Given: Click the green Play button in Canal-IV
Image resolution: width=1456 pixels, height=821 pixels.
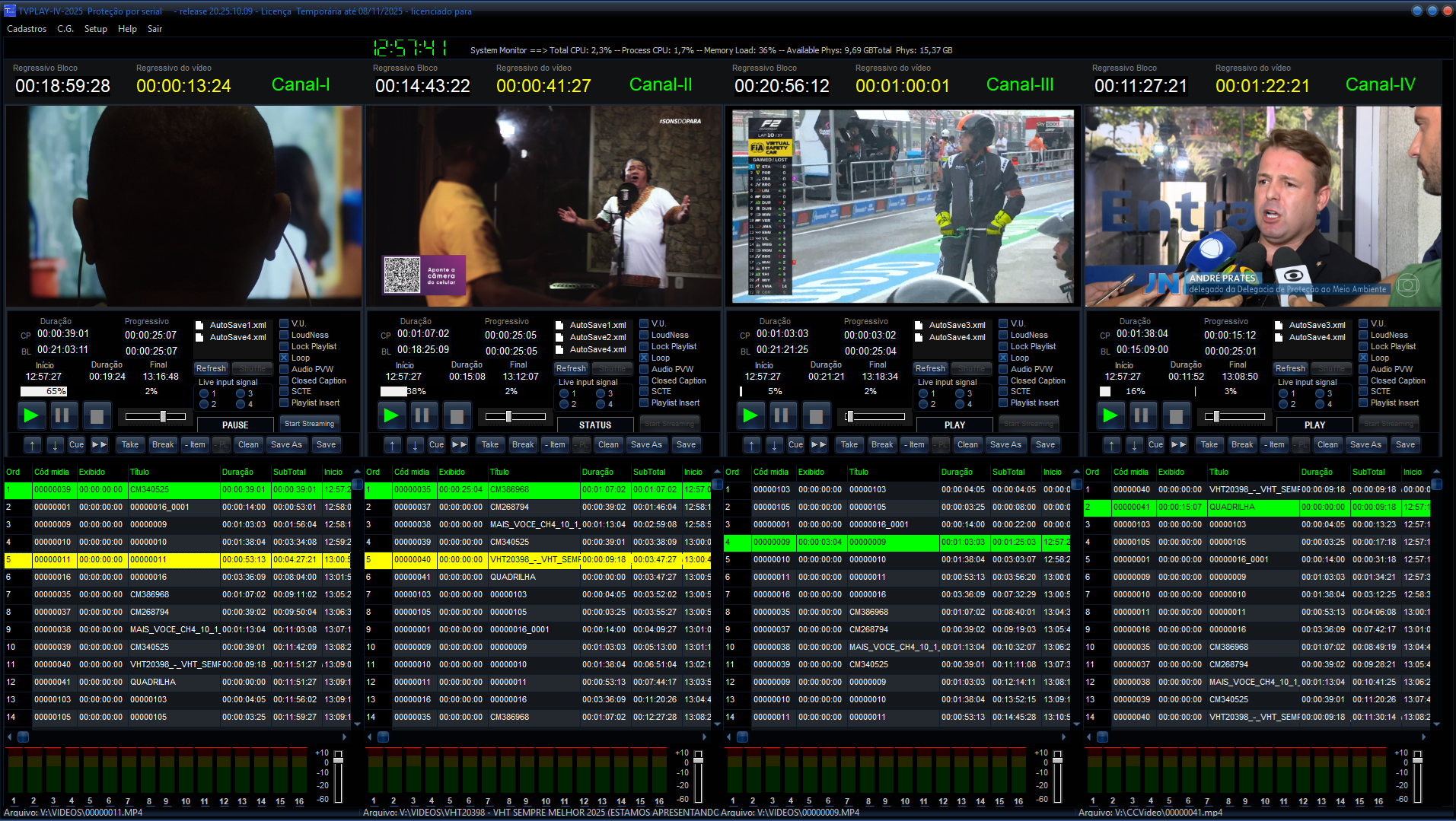Looking at the screenshot, I should point(1110,415).
